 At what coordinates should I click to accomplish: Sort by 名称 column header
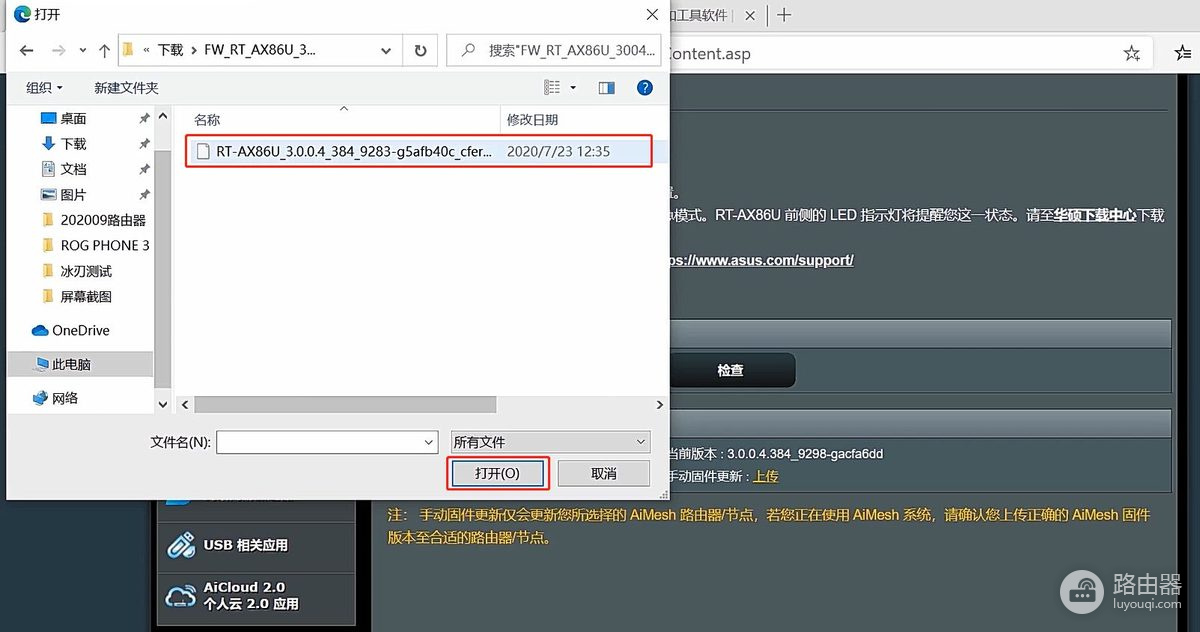tap(207, 120)
